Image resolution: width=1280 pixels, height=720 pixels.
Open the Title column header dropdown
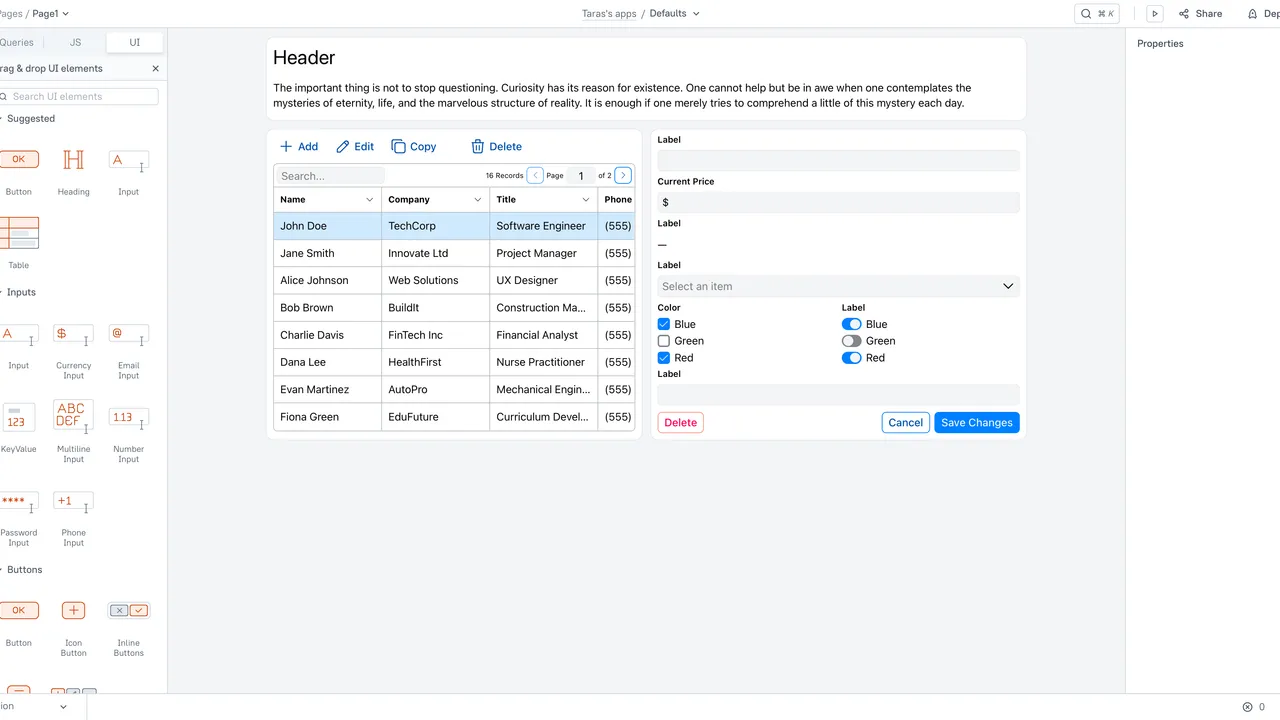[585, 200]
